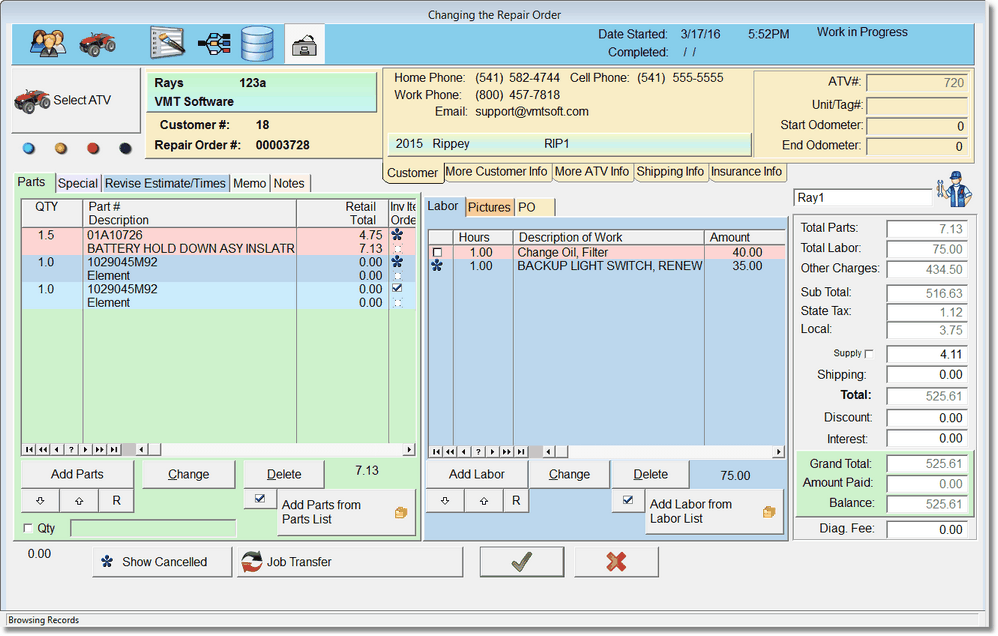Open the checklist notepad icon

click(x=167, y=44)
